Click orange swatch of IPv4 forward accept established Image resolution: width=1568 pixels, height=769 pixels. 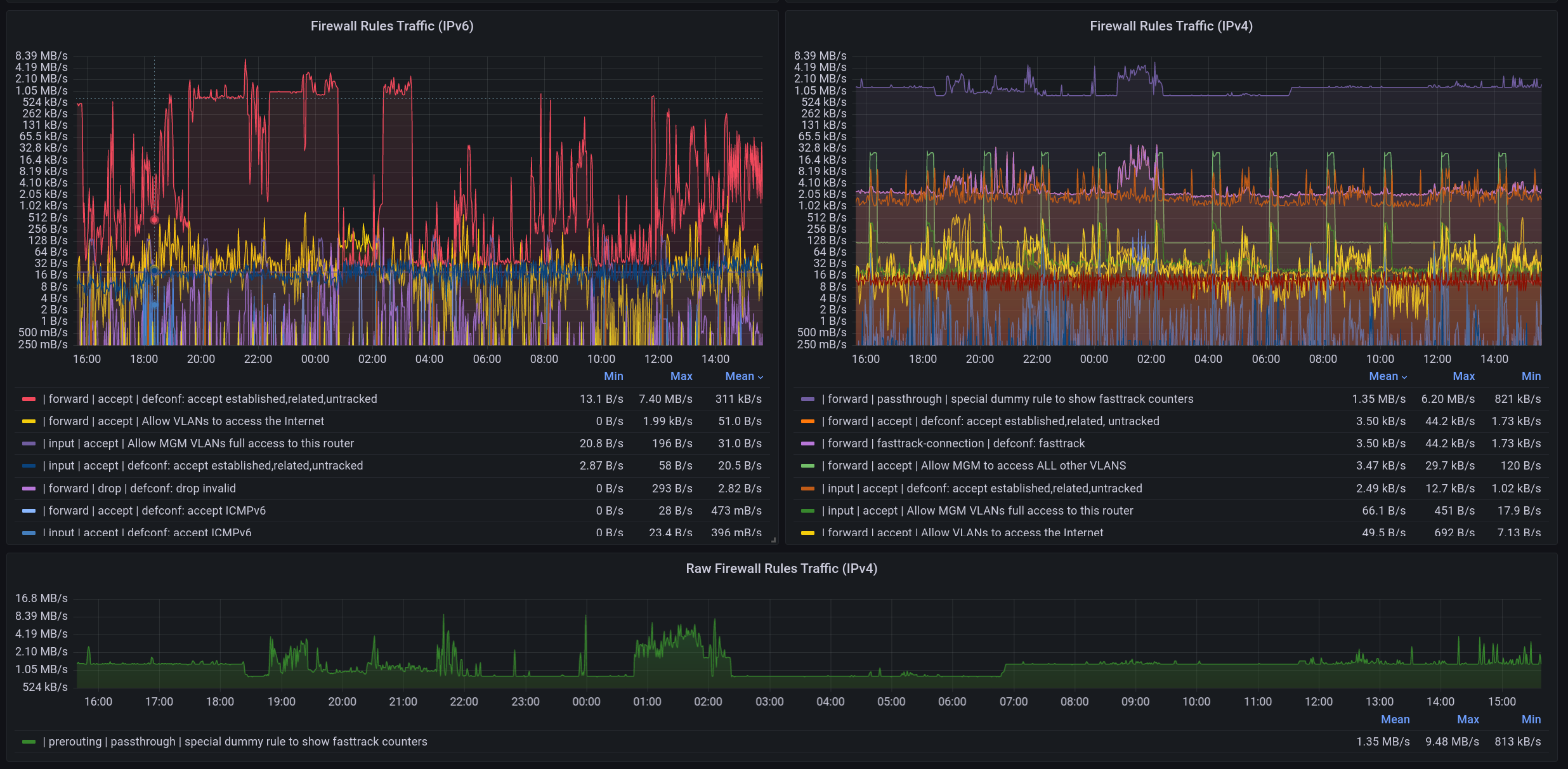tap(807, 421)
